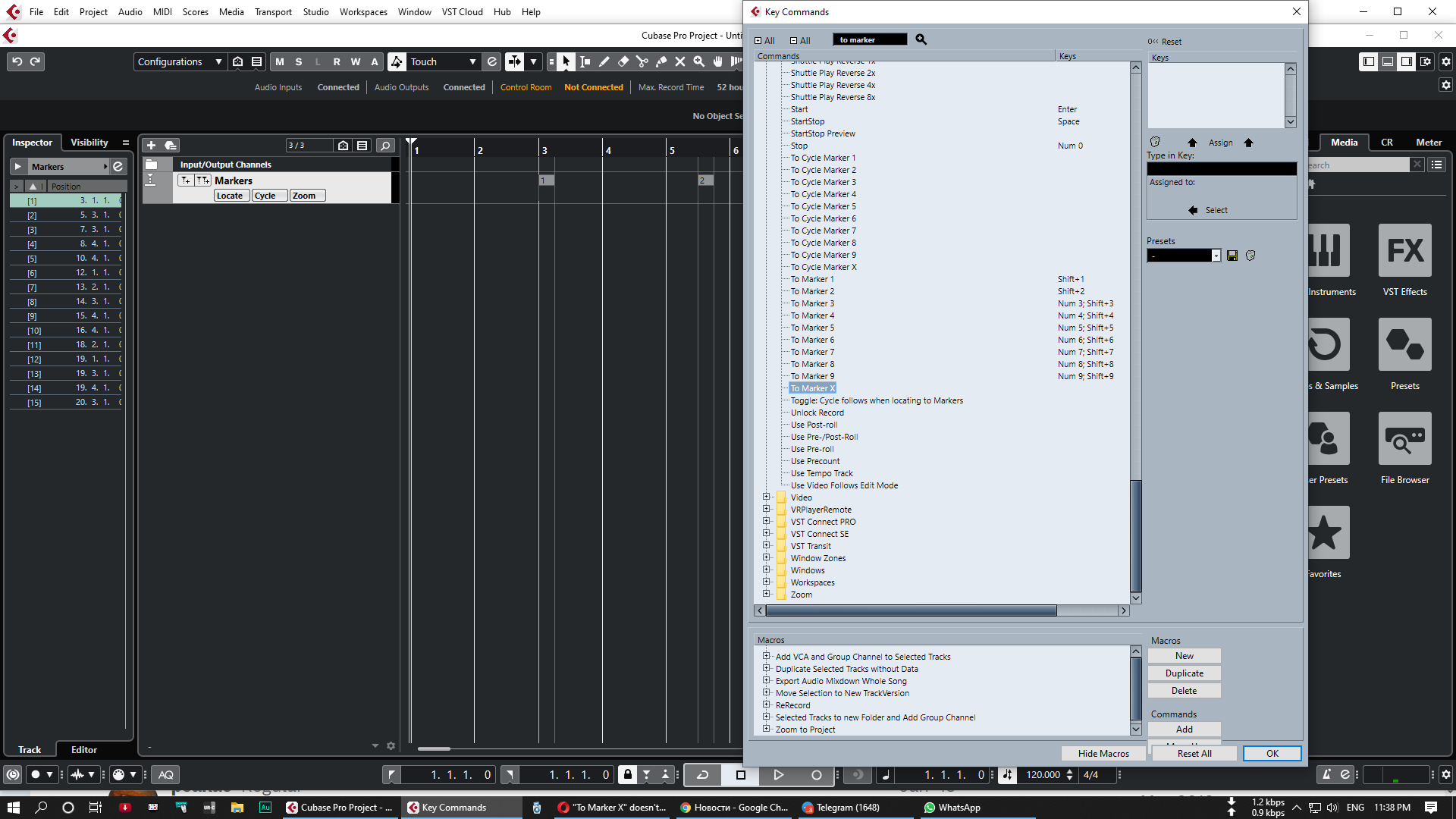The height and width of the screenshot is (819, 1456).
Task: Switch to the Visibility tab
Action: (89, 143)
